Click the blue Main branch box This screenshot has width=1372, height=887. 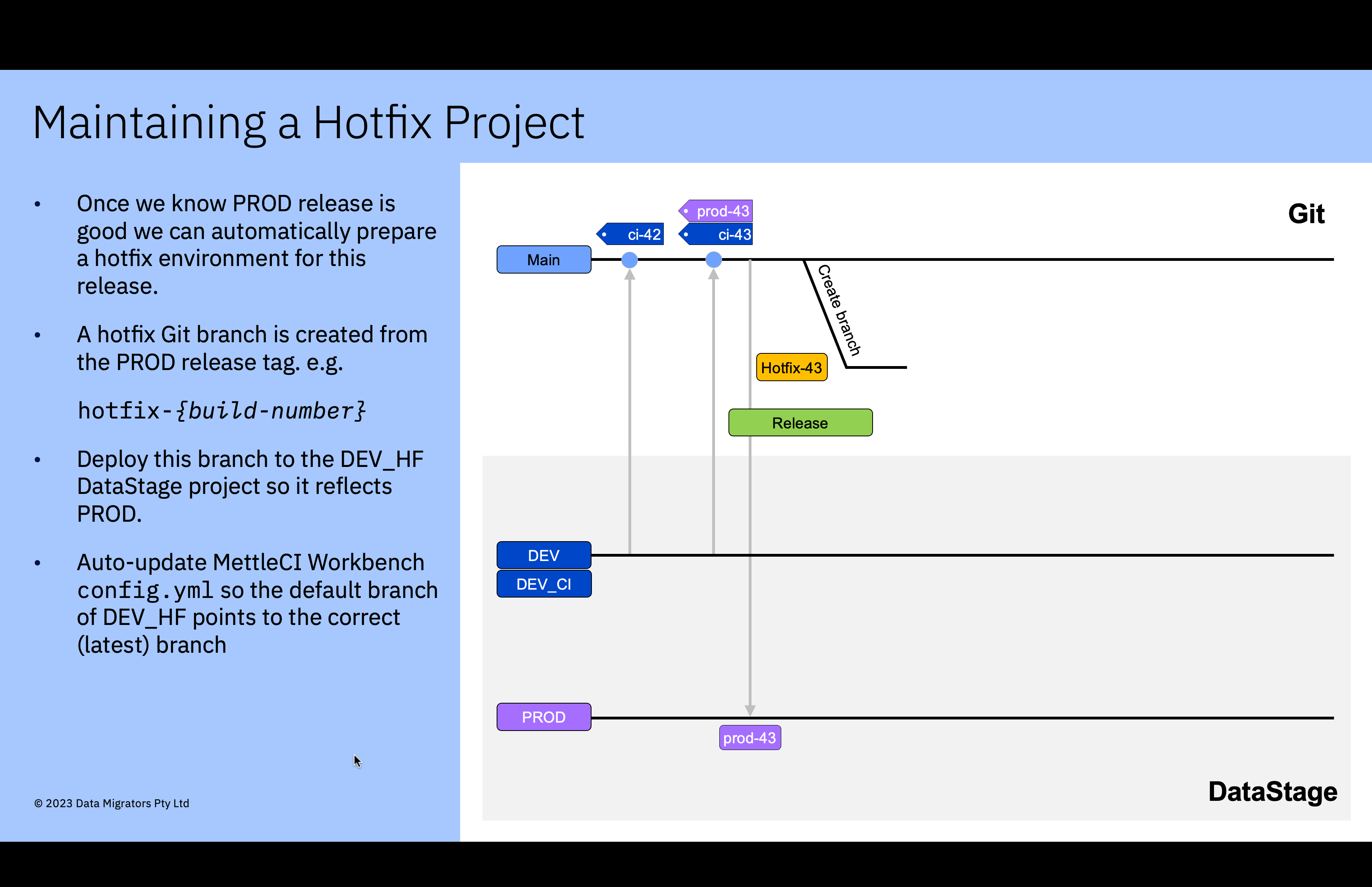543,260
